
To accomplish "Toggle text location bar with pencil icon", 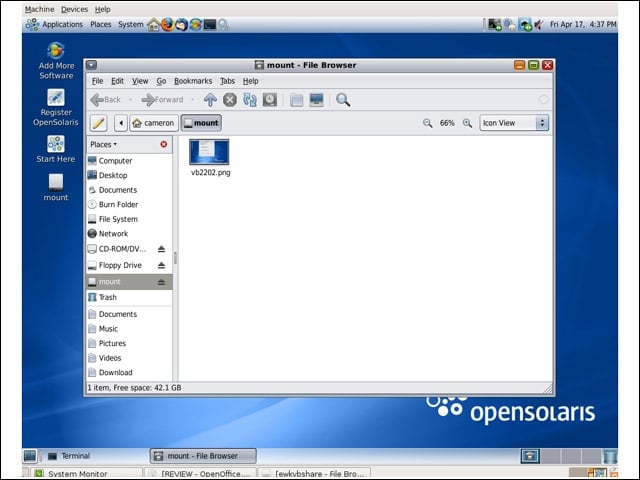I will coord(98,123).
